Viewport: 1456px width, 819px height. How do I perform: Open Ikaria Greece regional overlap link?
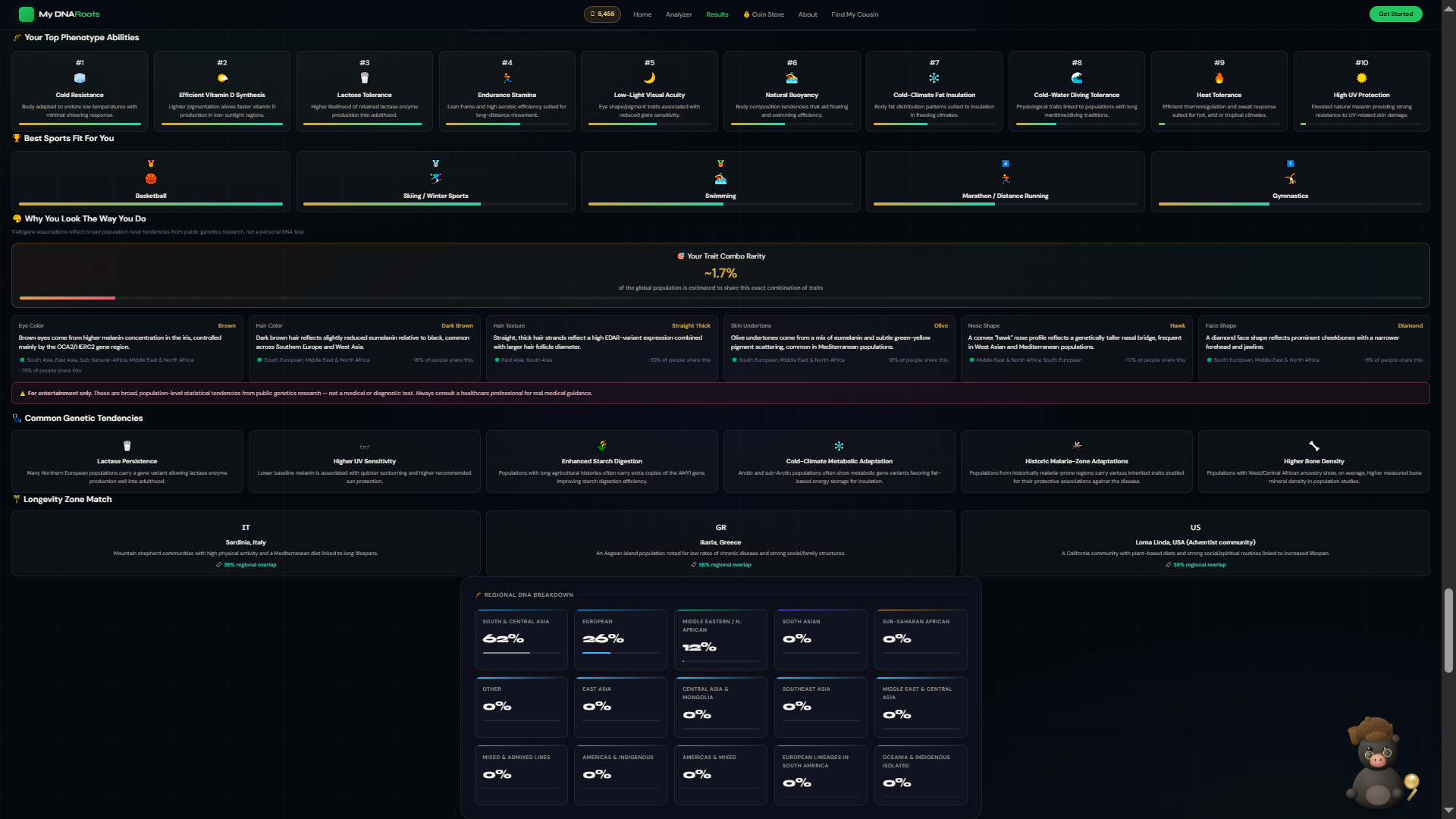(721, 565)
